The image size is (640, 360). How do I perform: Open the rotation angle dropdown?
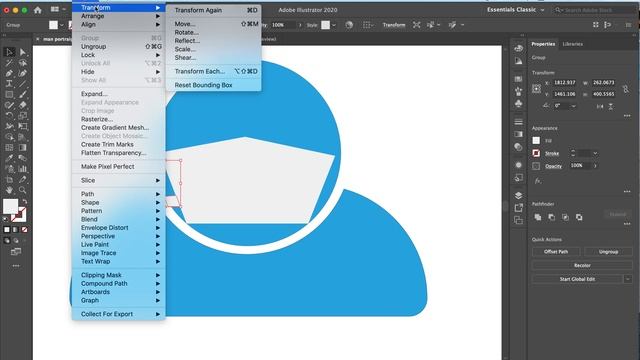click(573, 106)
